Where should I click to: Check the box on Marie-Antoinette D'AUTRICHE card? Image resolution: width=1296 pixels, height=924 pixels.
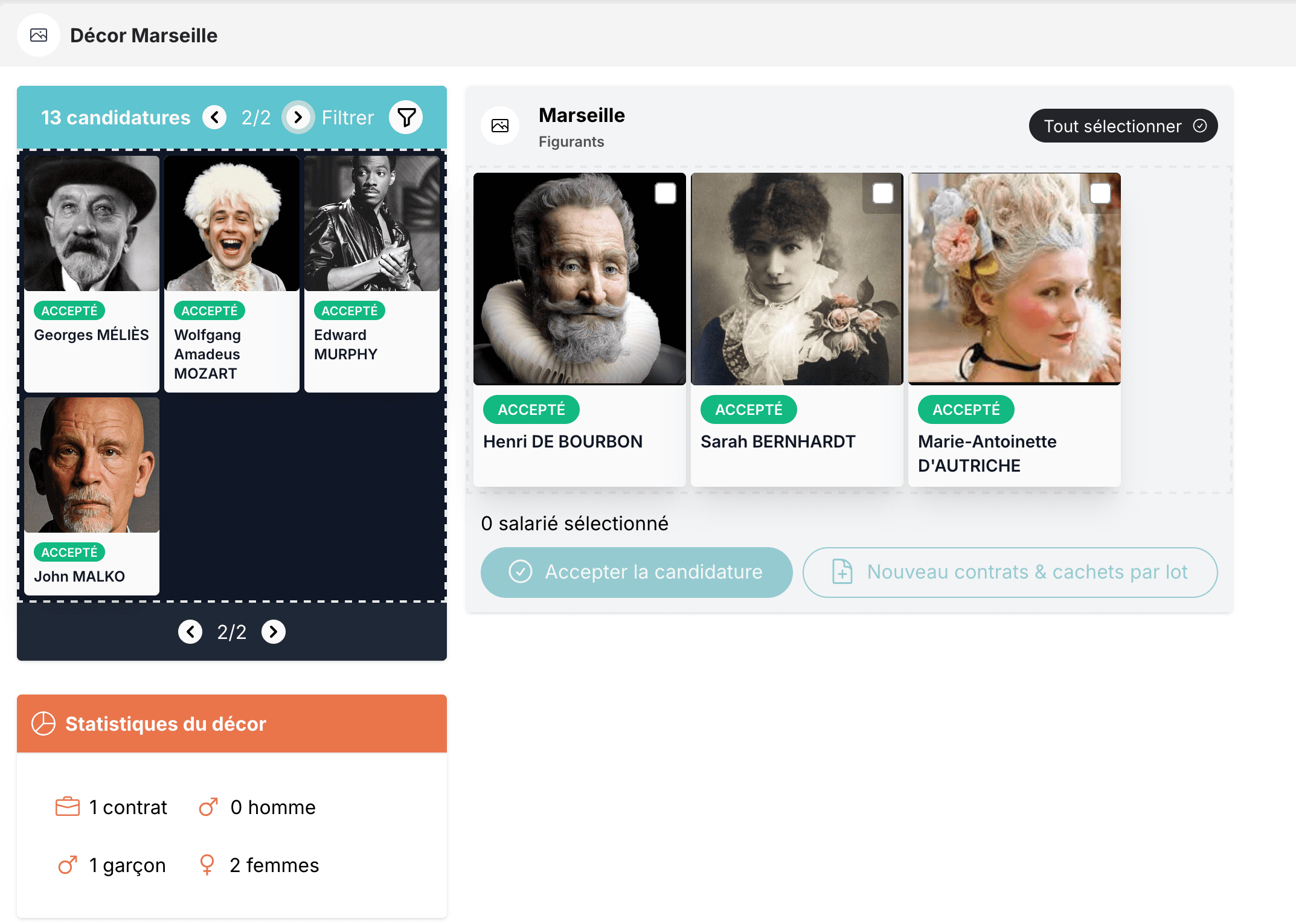(x=1100, y=193)
